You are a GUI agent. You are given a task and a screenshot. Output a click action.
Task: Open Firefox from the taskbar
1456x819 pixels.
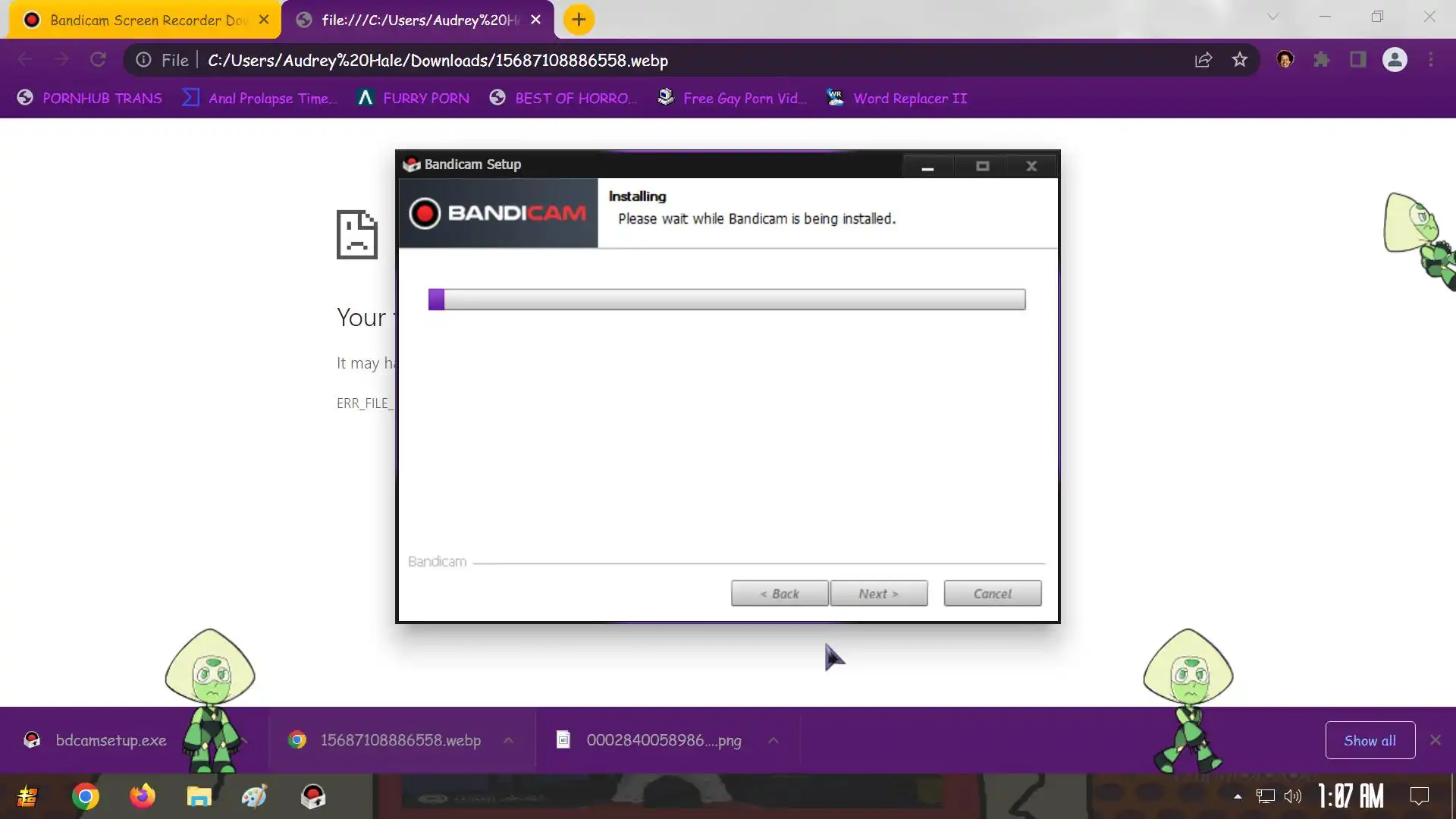click(142, 796)
